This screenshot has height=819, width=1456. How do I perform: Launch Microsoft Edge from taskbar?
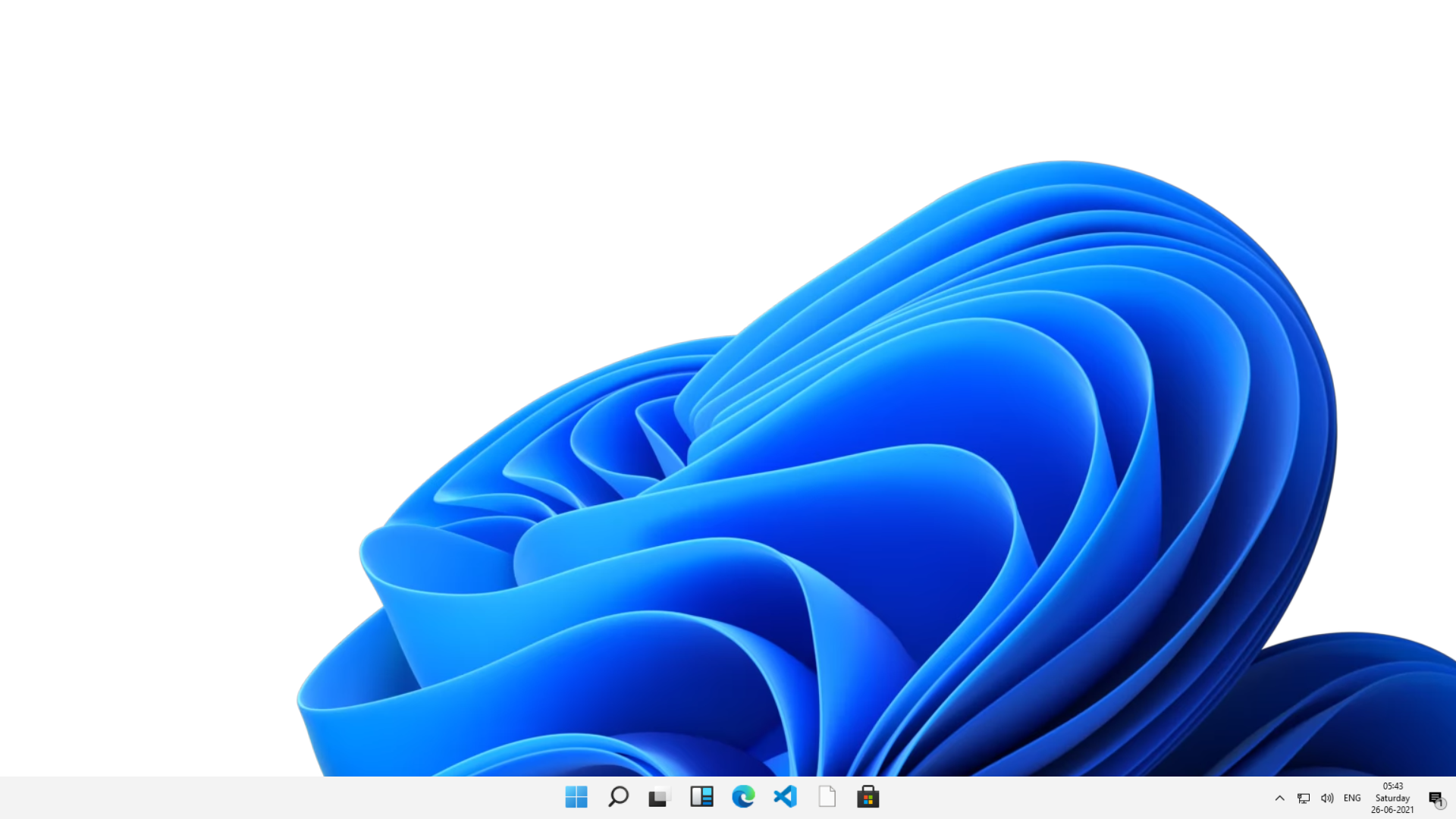coord(743,797)
